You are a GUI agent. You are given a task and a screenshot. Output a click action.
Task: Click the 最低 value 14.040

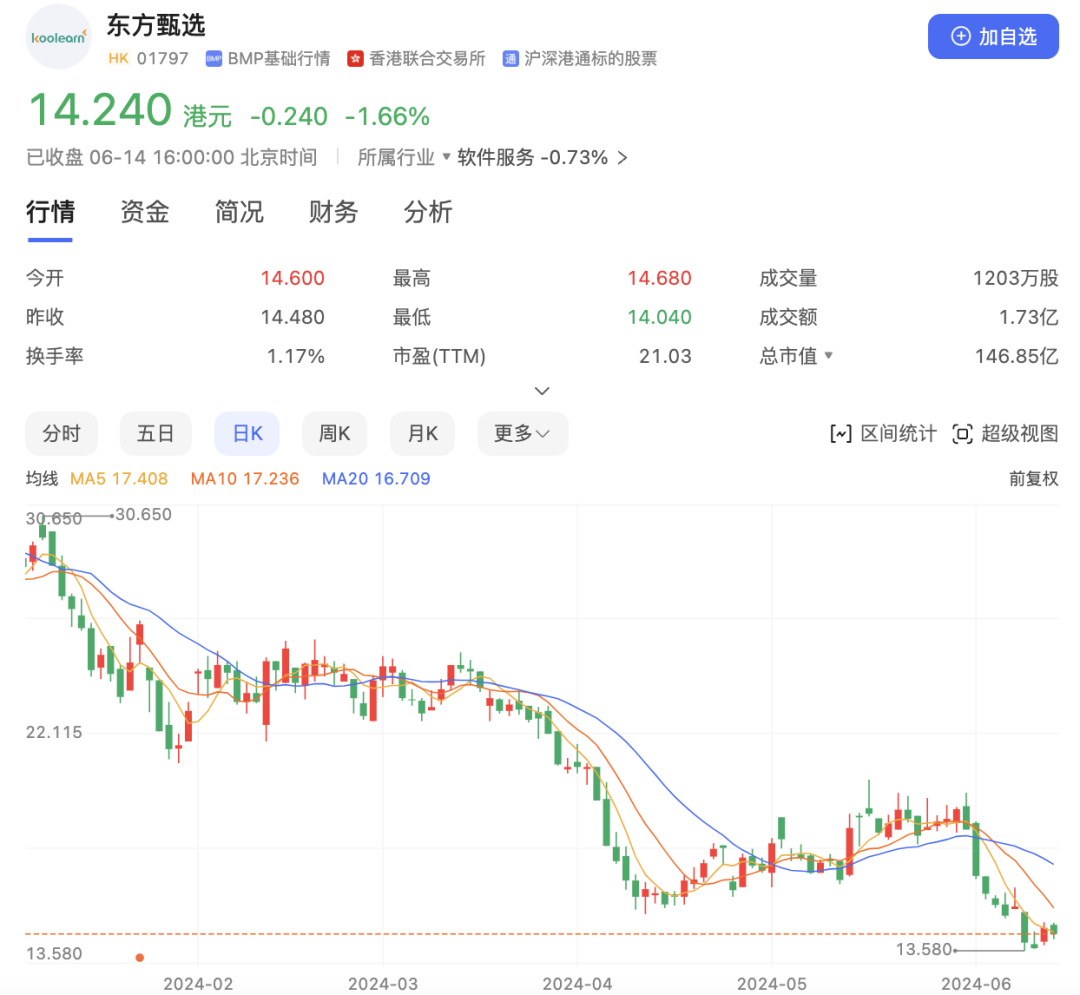coord(659,317)
